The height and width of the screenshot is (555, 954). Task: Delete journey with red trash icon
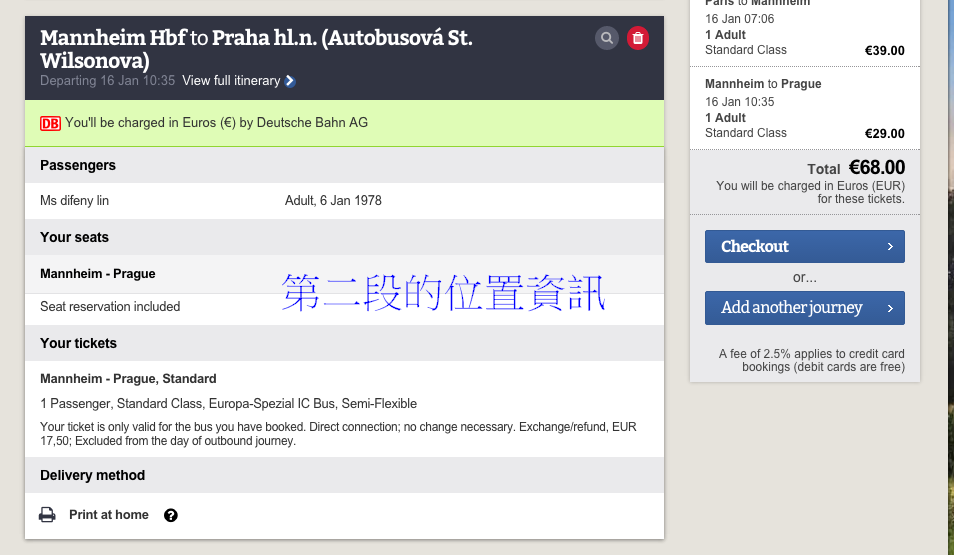[638, 38]
